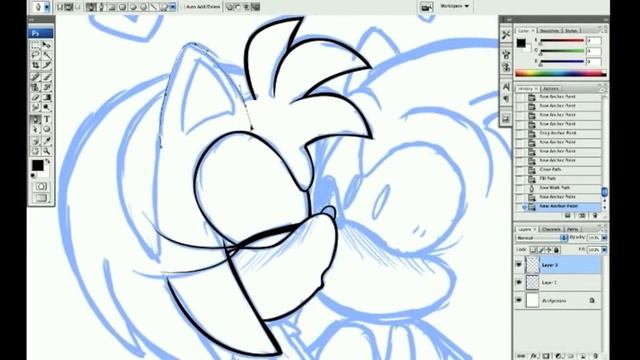
Task: Reset default foreground and background colors
Action: [34, 176]
